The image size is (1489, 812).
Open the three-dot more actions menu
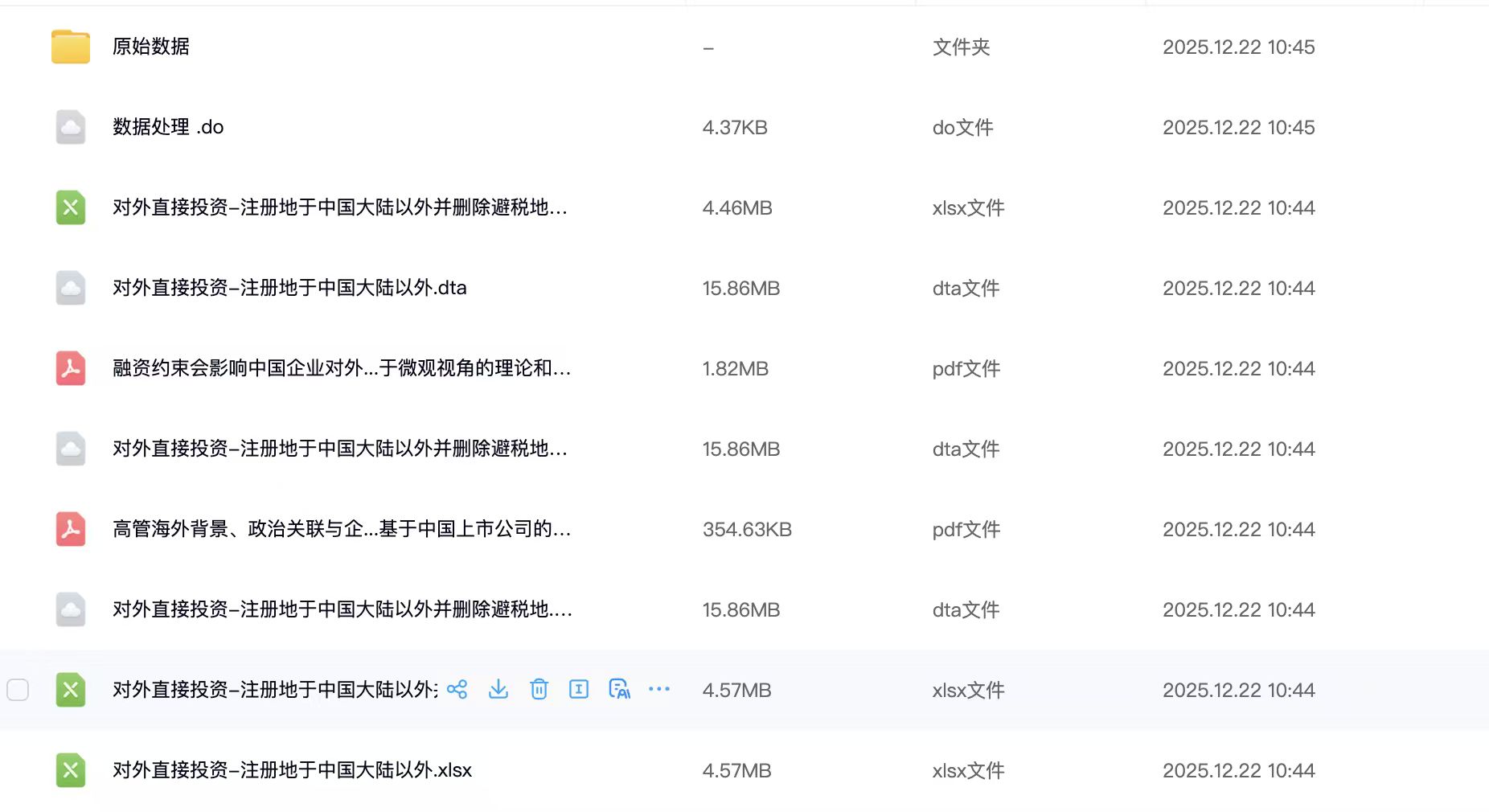coord(659,689)
